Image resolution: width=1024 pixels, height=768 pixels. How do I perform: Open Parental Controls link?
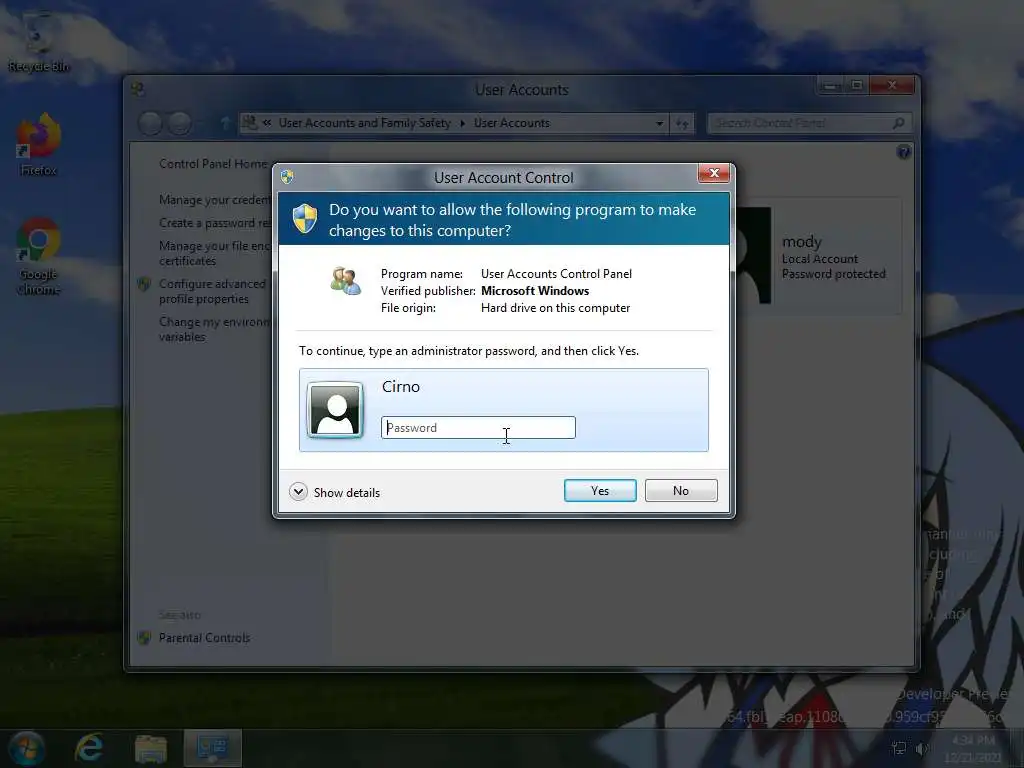(x=204, y=638)
